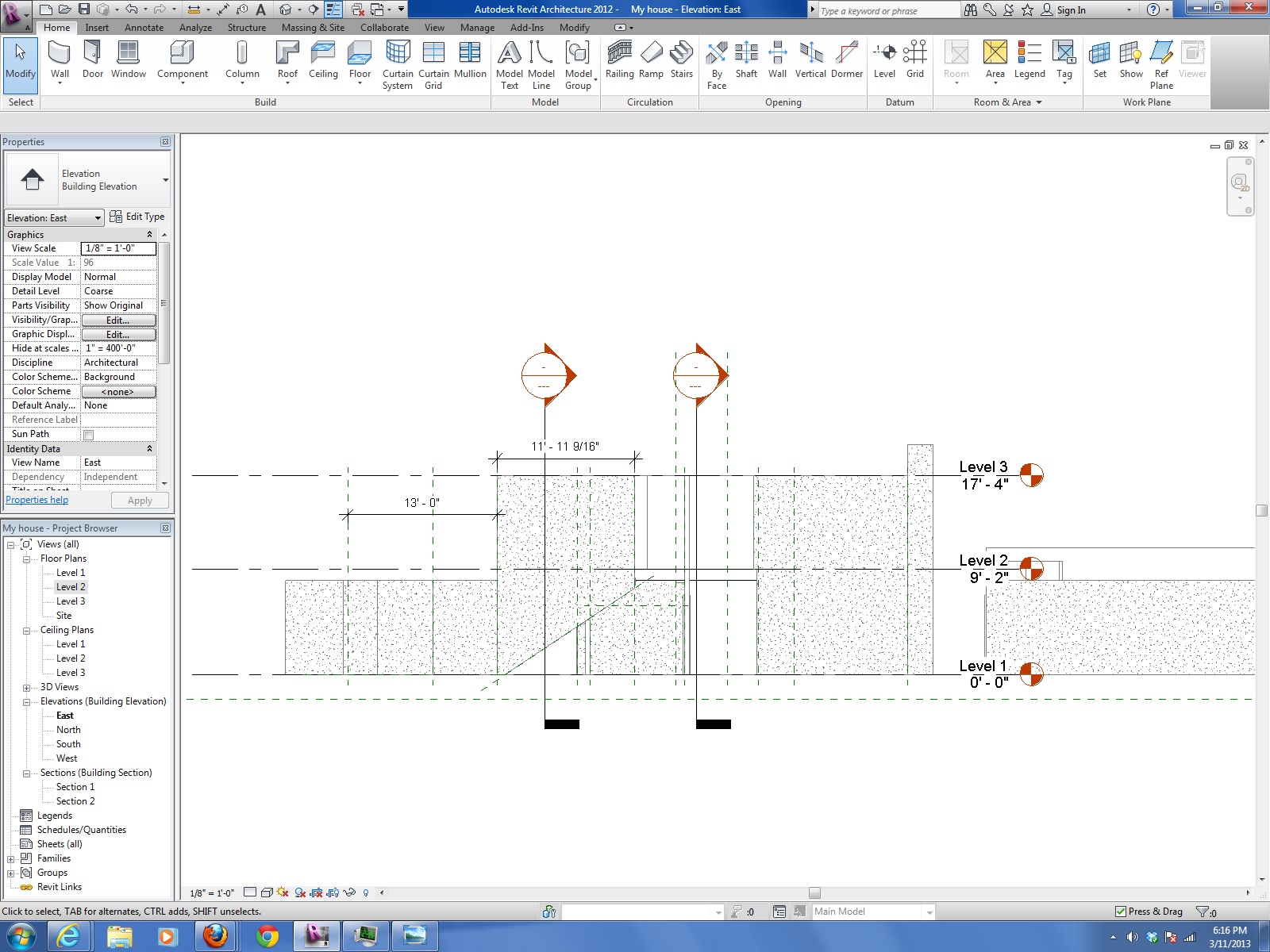Open the Structure ribbon tab

click(246, 28)
